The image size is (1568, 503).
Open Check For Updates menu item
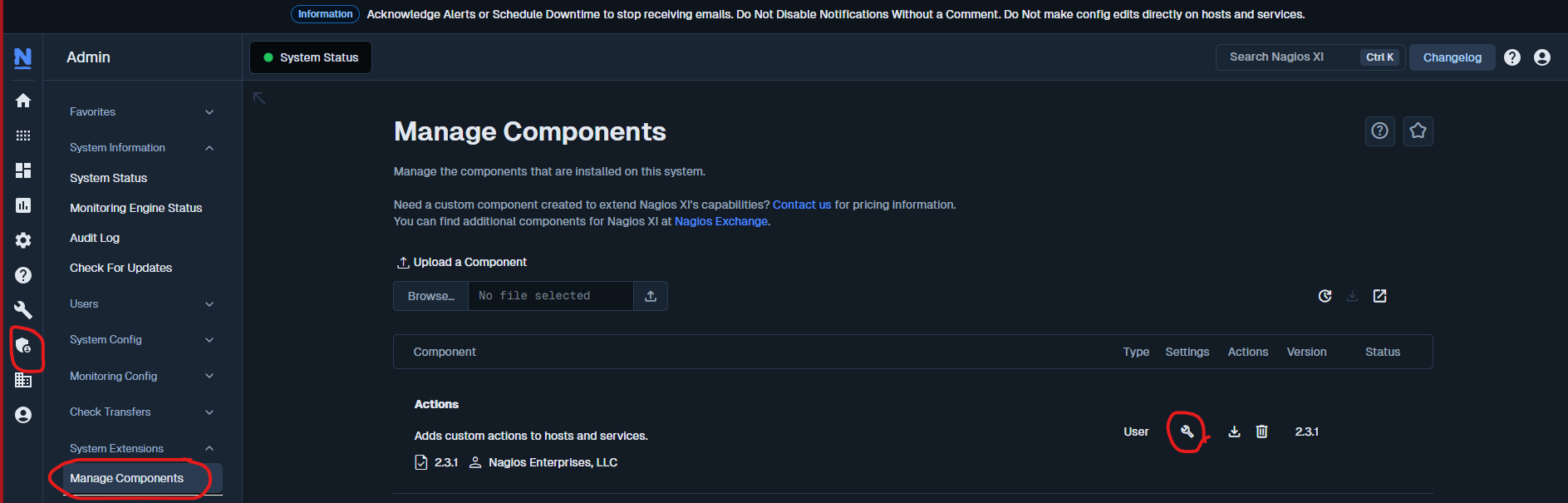(x=120, y=268)
